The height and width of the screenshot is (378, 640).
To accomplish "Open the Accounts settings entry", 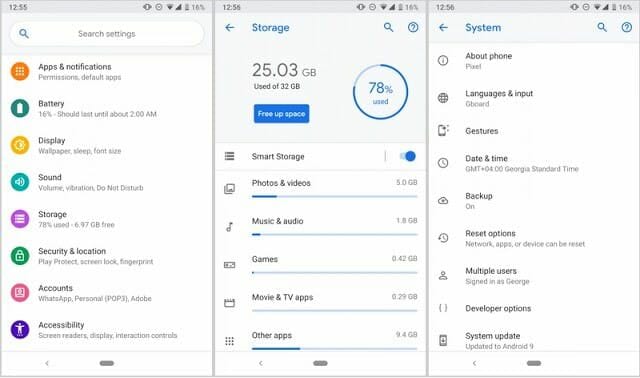I will pyautogui.click(x=107, y=293).
